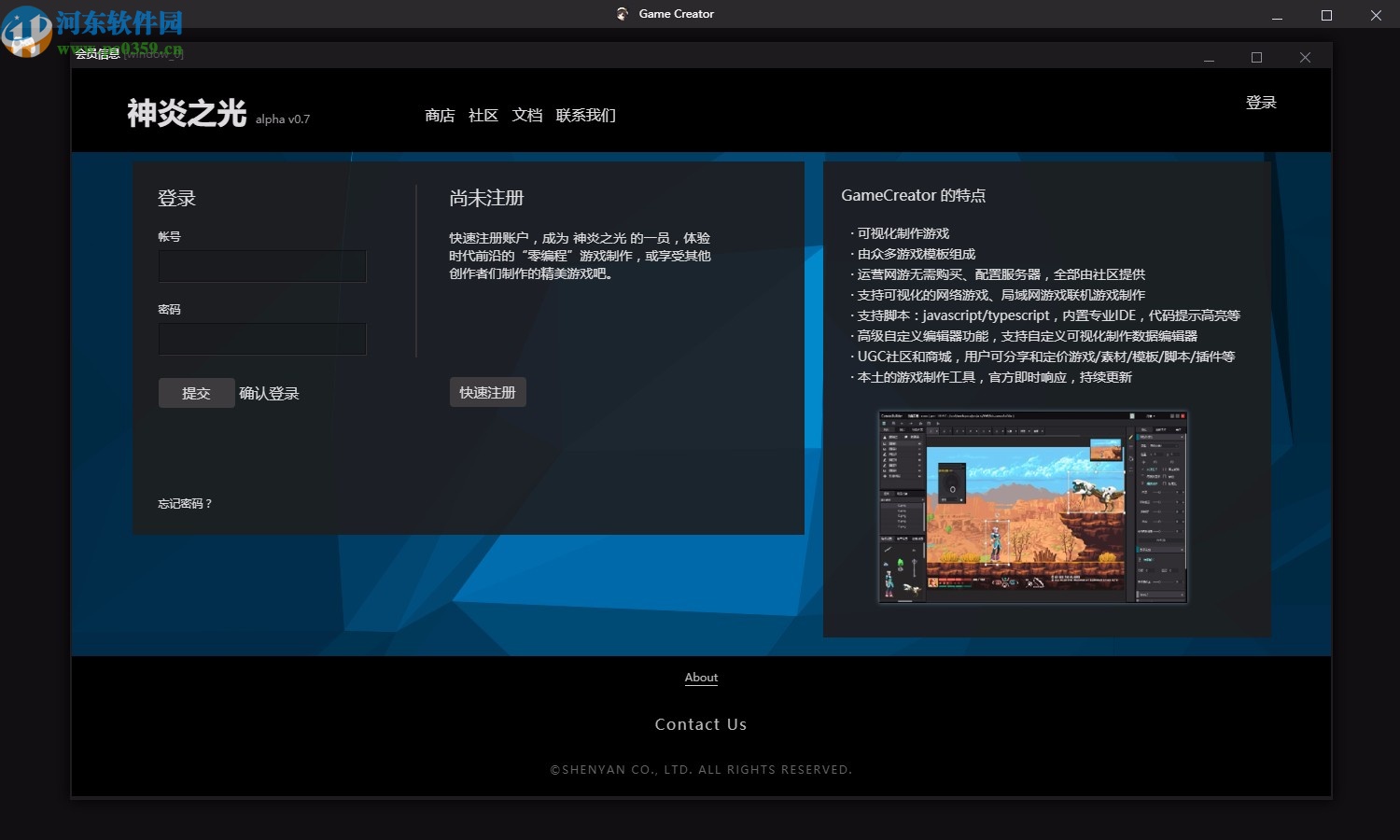Click the alpha v0.7 version label

(x=283, y=119)
